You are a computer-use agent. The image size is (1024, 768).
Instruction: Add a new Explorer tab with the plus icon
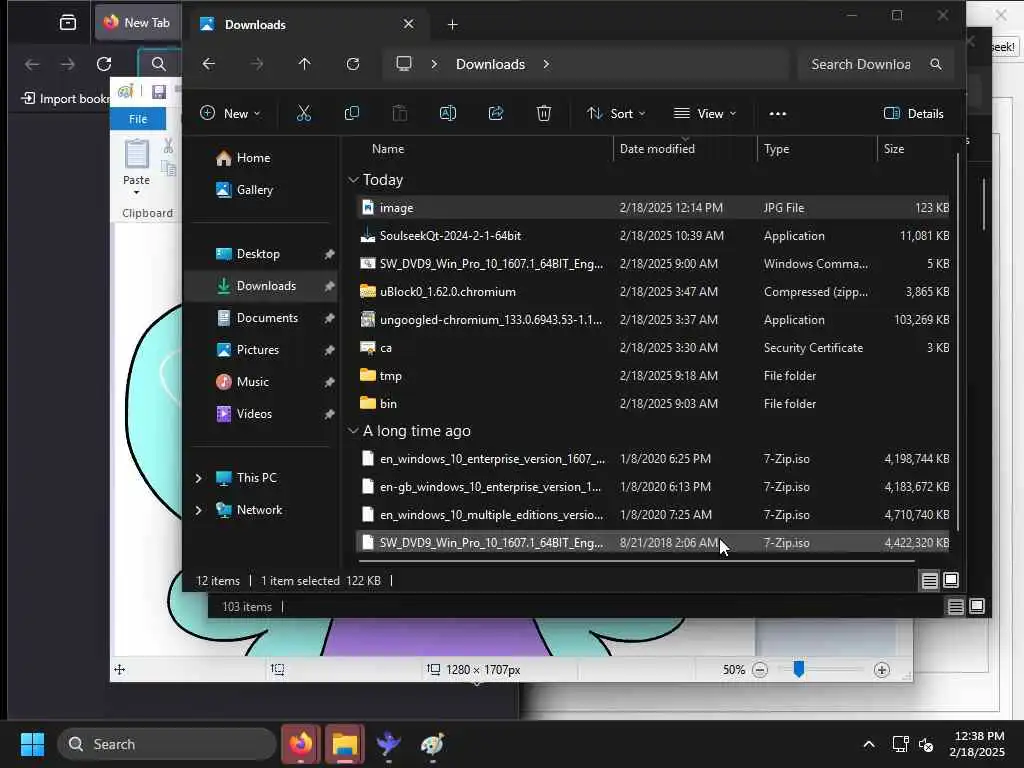pyautogui.click(x=453, y=25)
